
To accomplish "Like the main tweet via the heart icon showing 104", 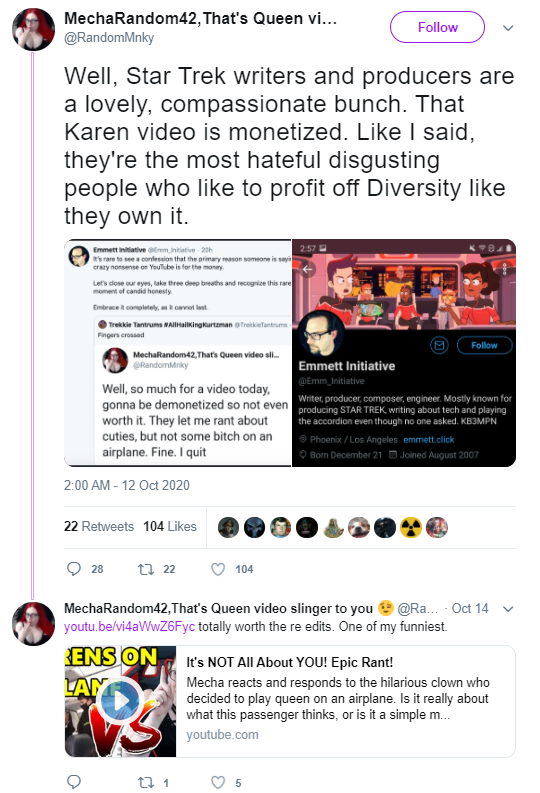I will [218, 569].
